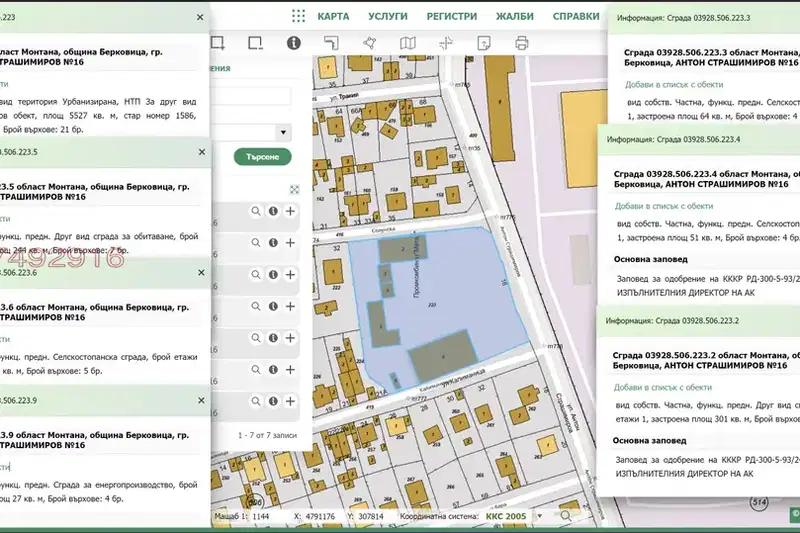
Task: Click the green Търсене search button
Action: click(x=263, y=157)
